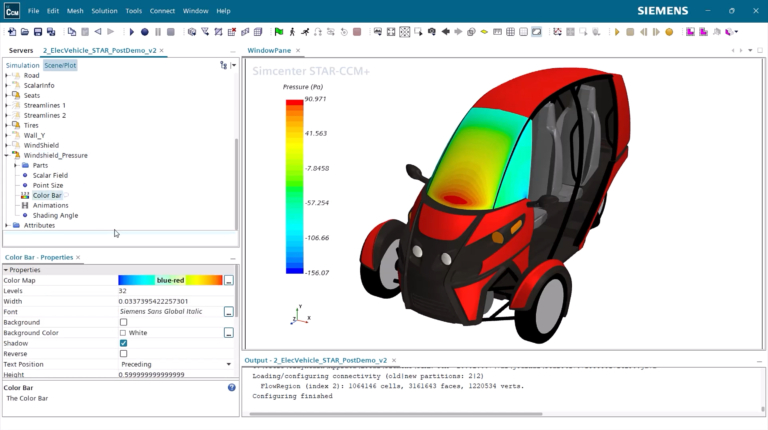Select the Shading Angle node
Image resolution: width=768 pixels, height=430 pixels.
(55, 215)
